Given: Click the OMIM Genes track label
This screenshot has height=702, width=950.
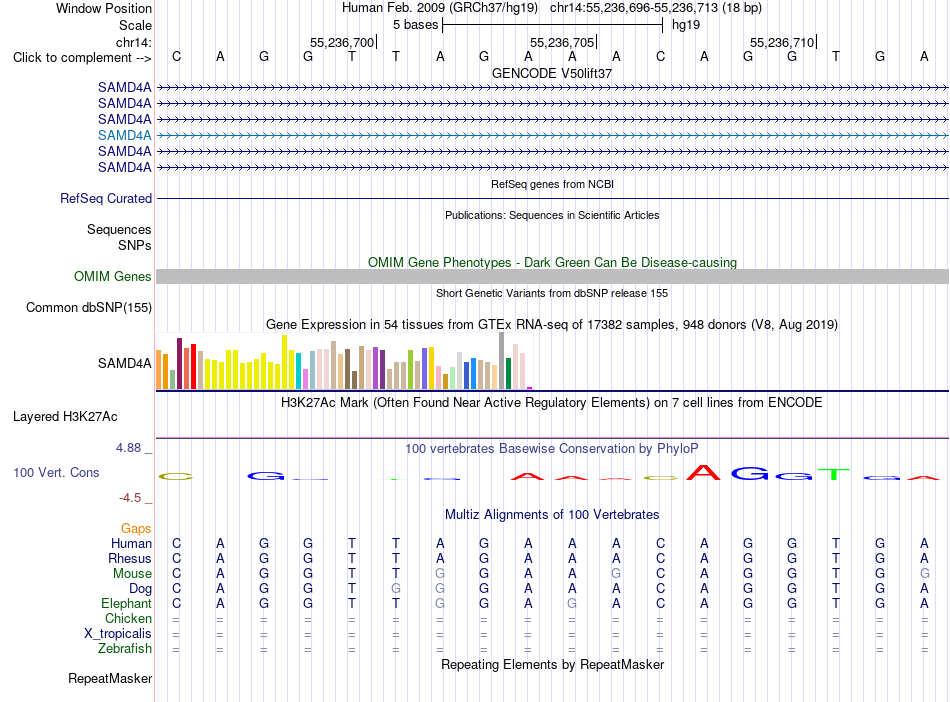Looking at the screenshot, I should [113, 276].
